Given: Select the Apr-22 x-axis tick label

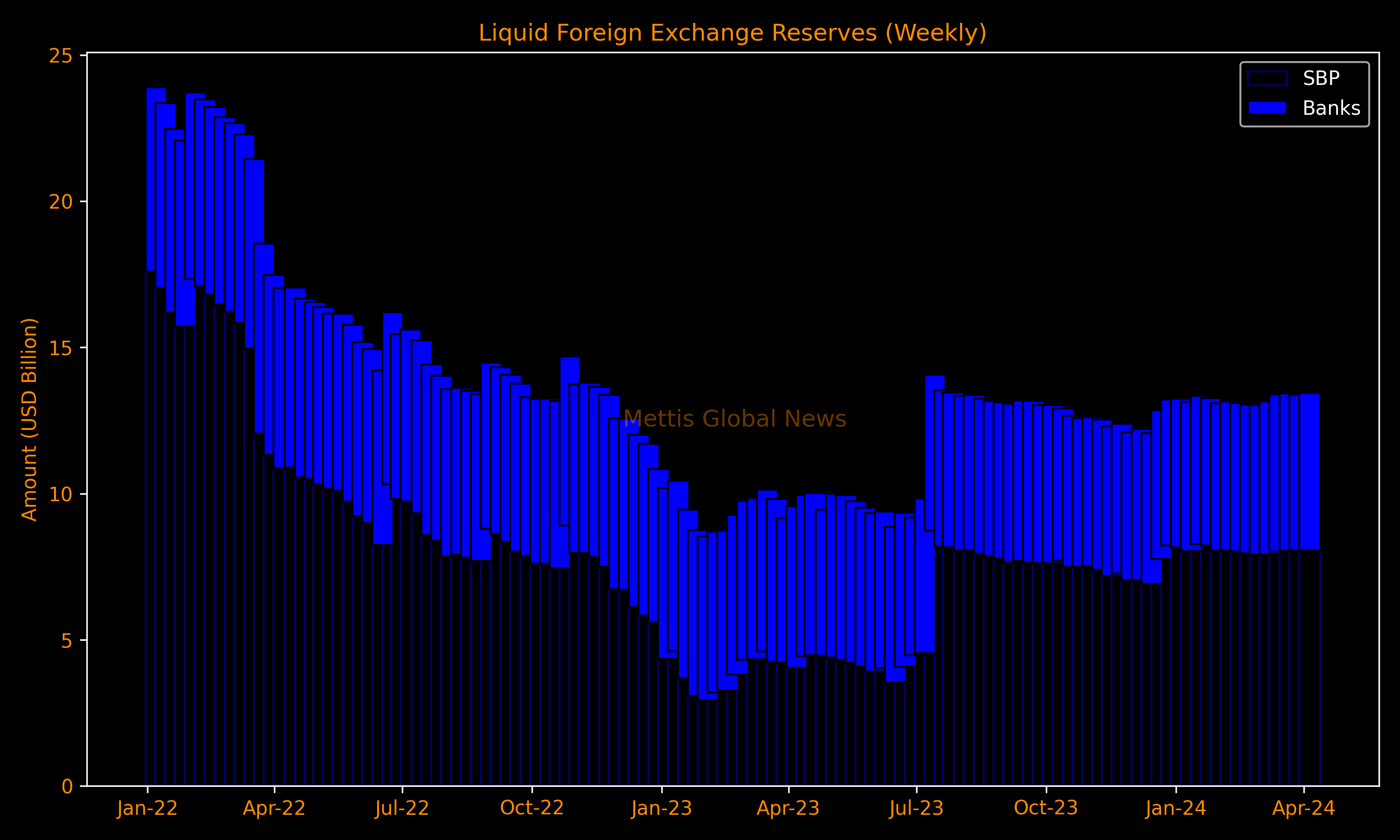Looking at the screenshot, I should point(274,808).
